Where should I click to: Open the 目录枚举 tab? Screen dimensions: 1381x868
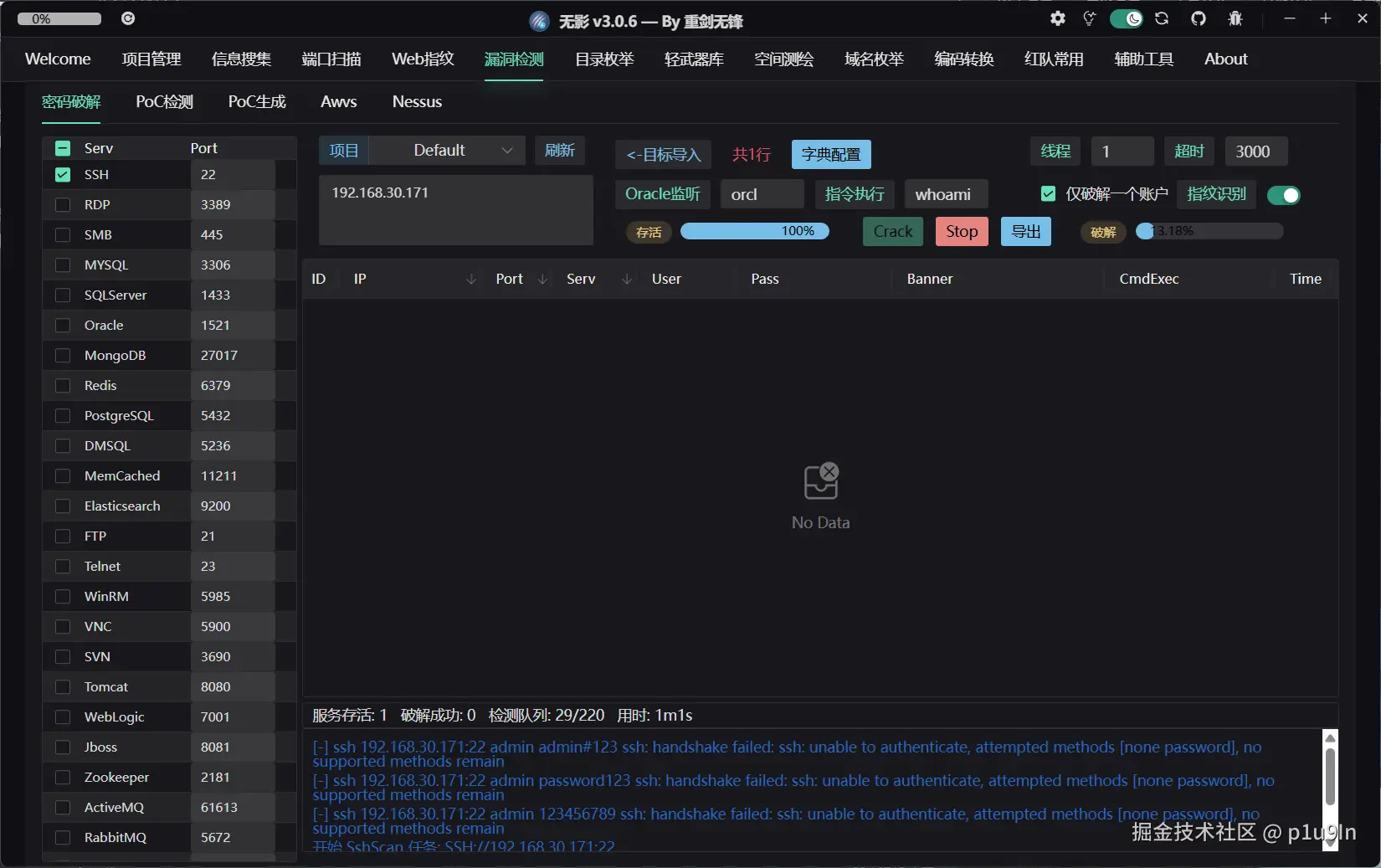pyautogui.click(x=604, y=59)
